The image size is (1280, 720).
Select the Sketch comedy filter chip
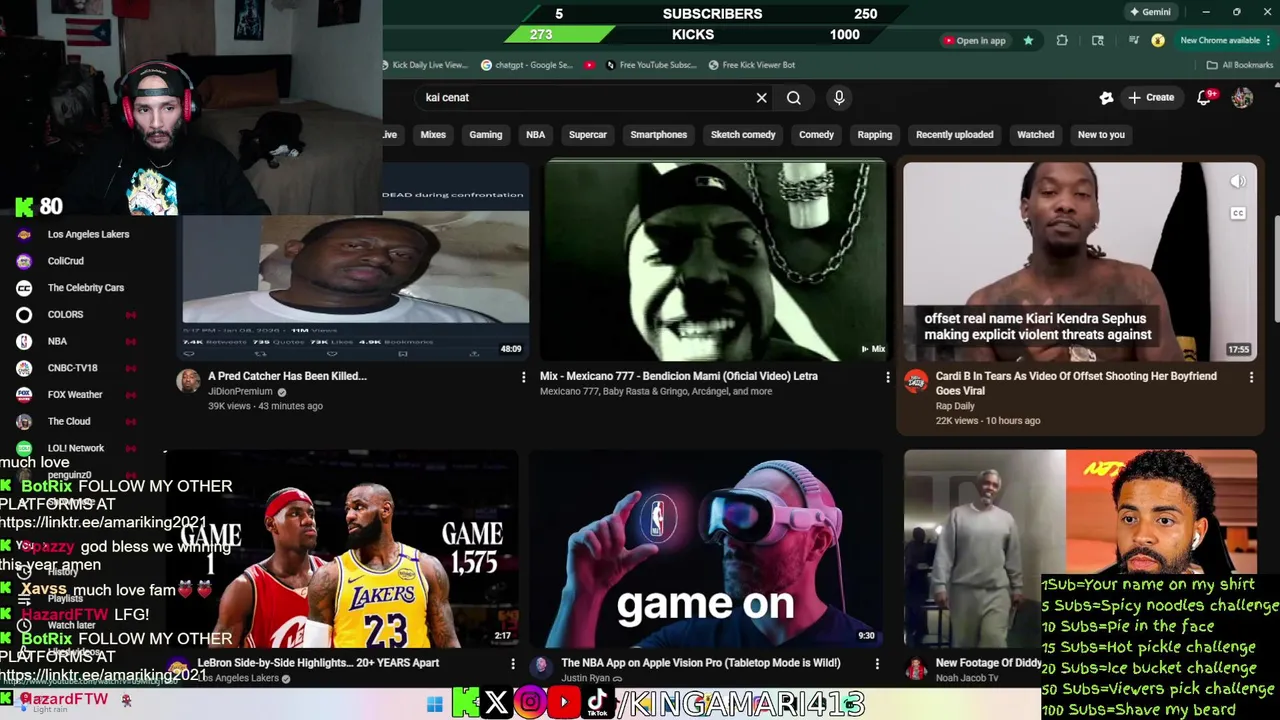click(x=743, y=134)
